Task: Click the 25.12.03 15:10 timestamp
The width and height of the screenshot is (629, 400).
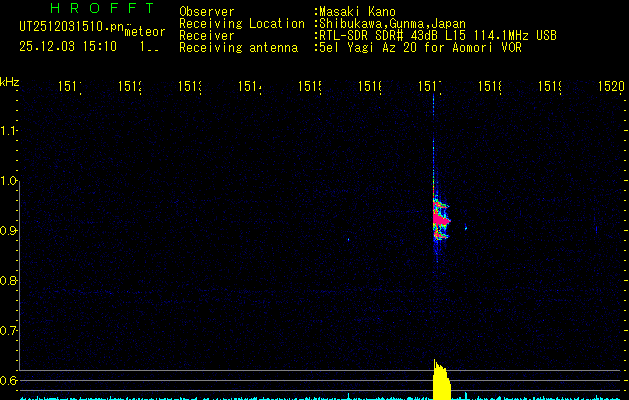Action: tap(68, 46)
